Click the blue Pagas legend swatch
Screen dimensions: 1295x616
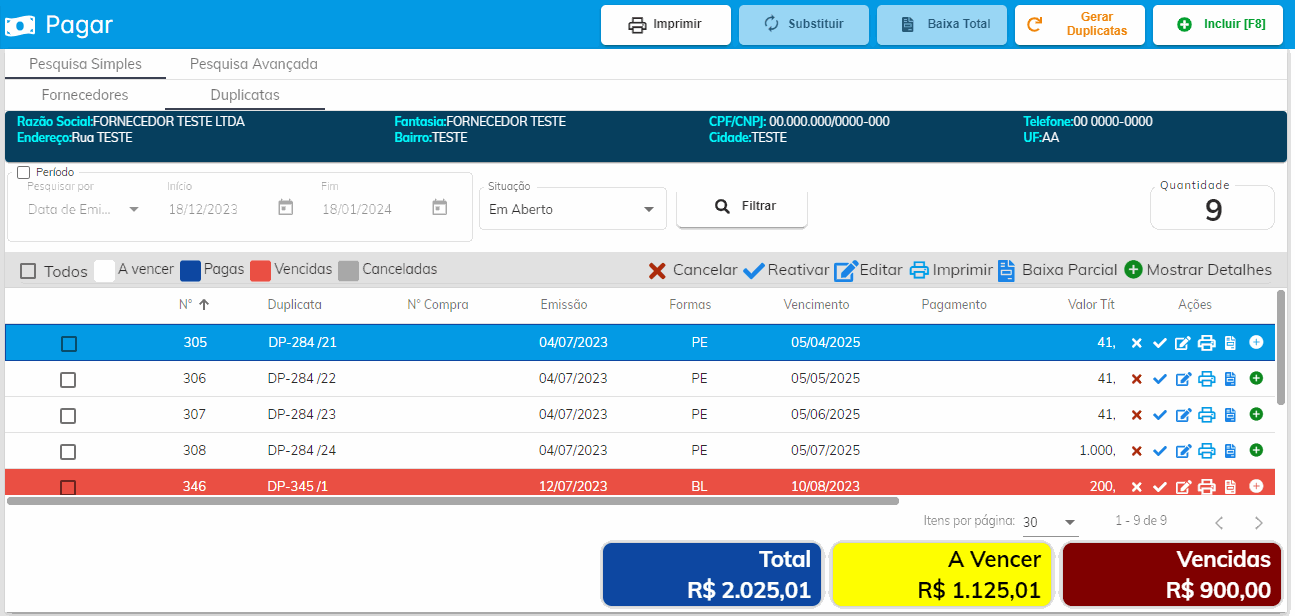[190, 270]
